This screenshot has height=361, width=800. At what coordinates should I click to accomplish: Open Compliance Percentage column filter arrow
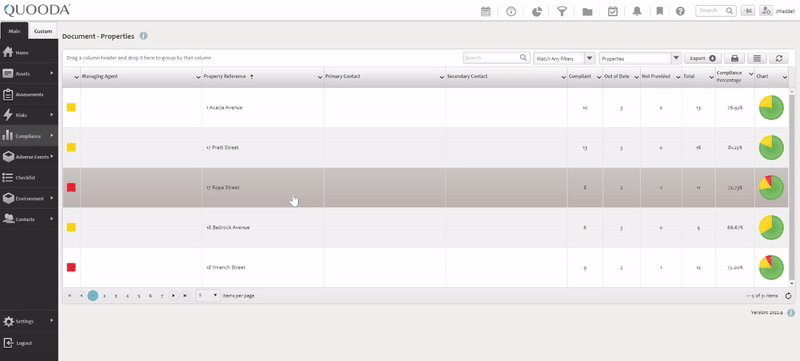pos(751,74)
